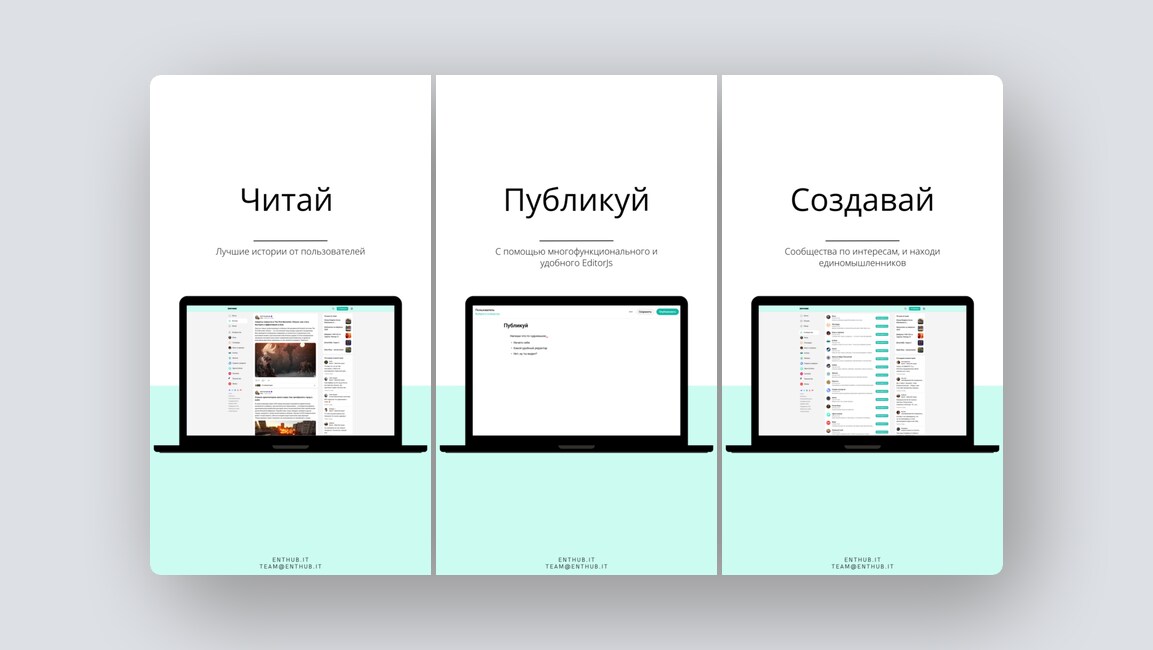Click the teal header button on the Читай laptop
1153x650 pixels.
pyautogui.click(x=343, y=309)
